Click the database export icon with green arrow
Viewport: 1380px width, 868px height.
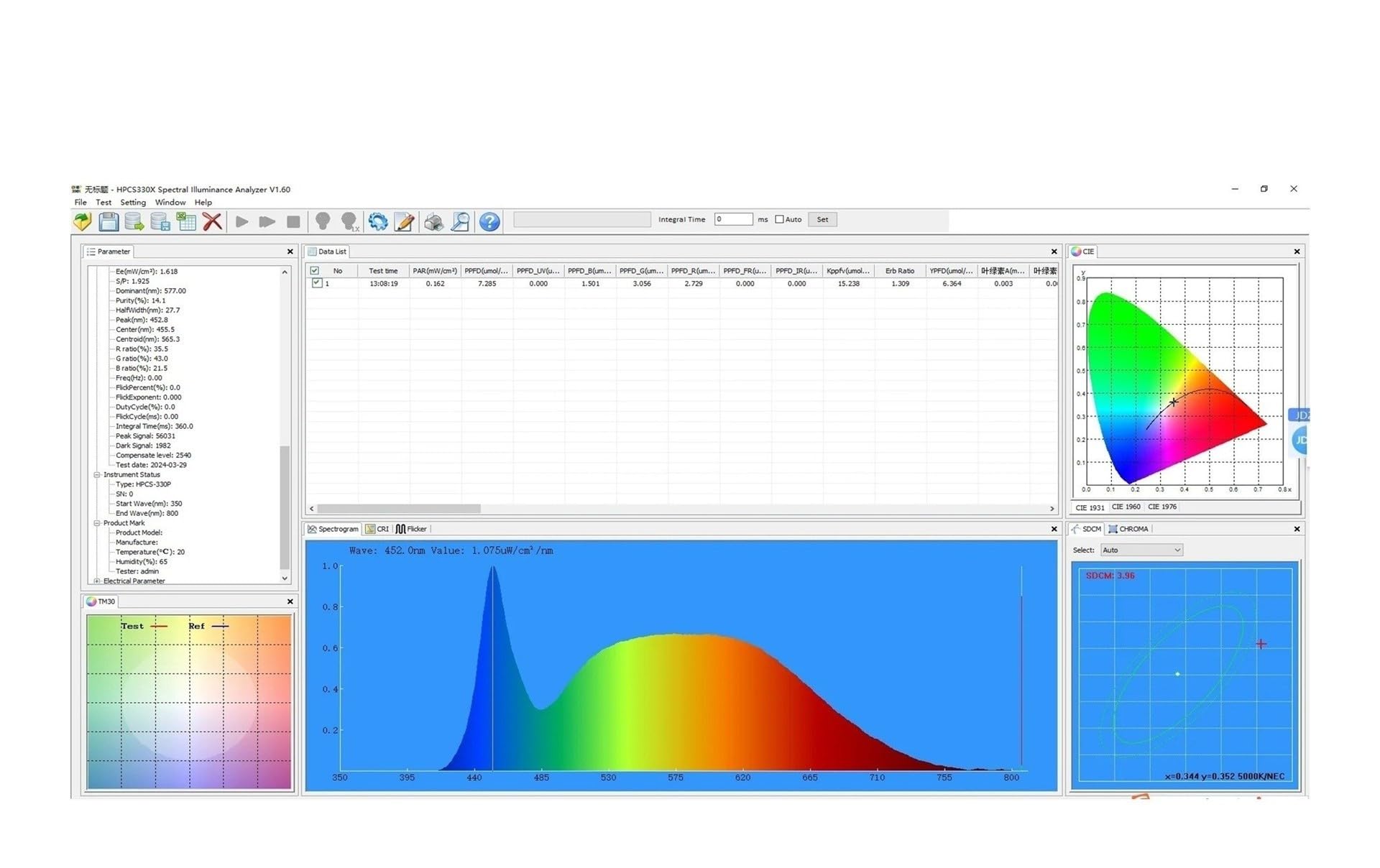(134, 221)
